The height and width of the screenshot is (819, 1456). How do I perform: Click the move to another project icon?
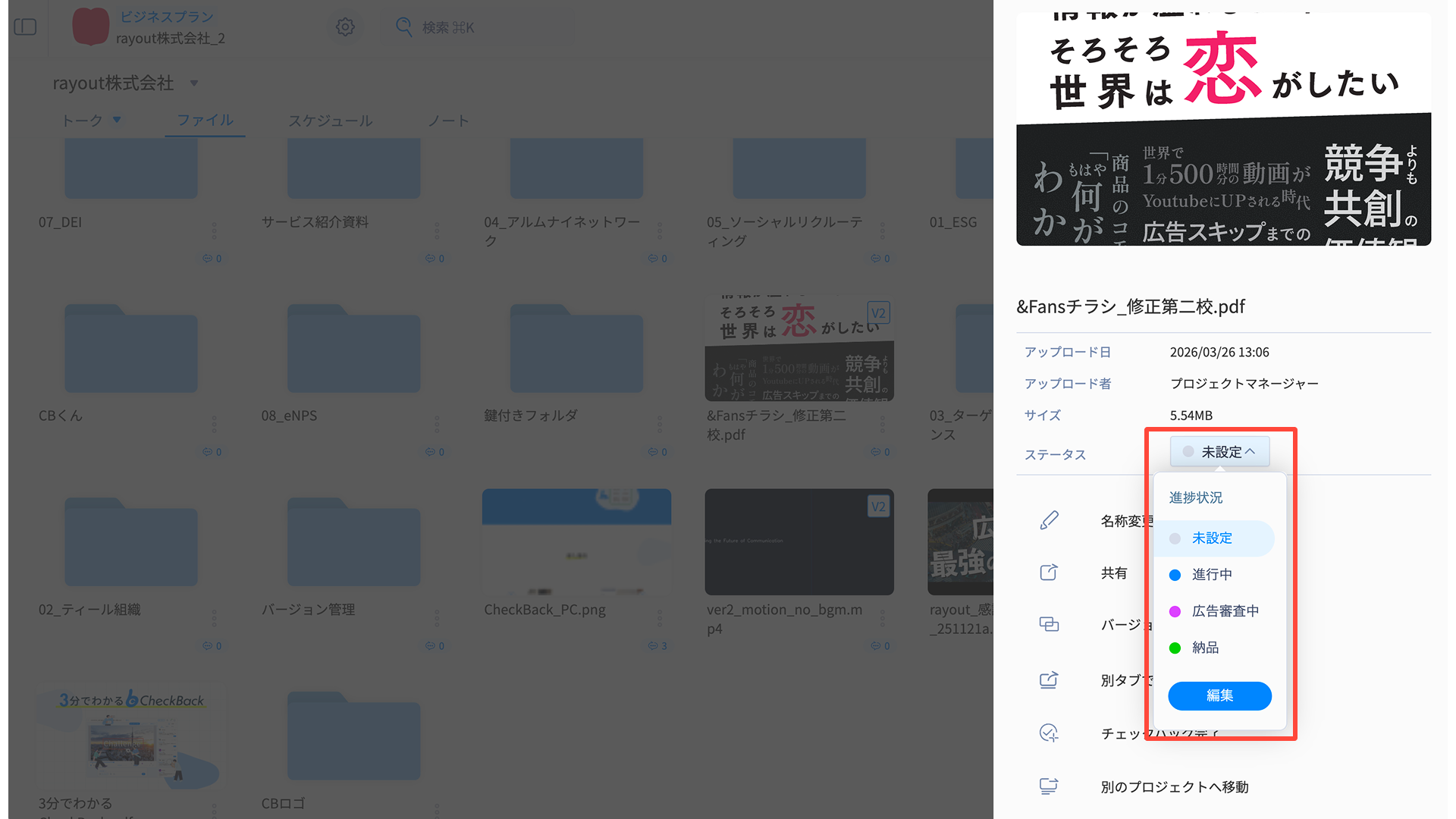point(1049,786)
